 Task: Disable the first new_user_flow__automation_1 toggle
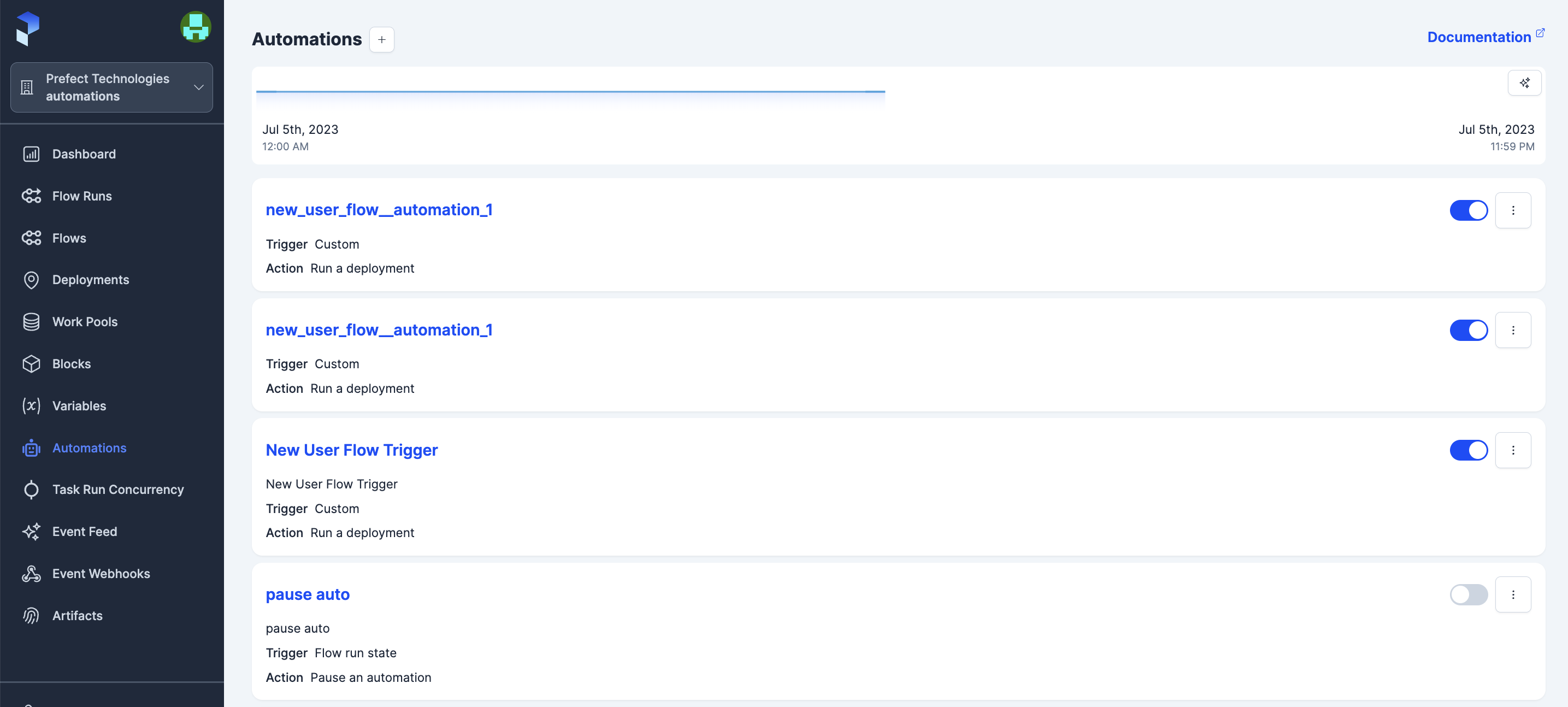[x=1468, y=210]
